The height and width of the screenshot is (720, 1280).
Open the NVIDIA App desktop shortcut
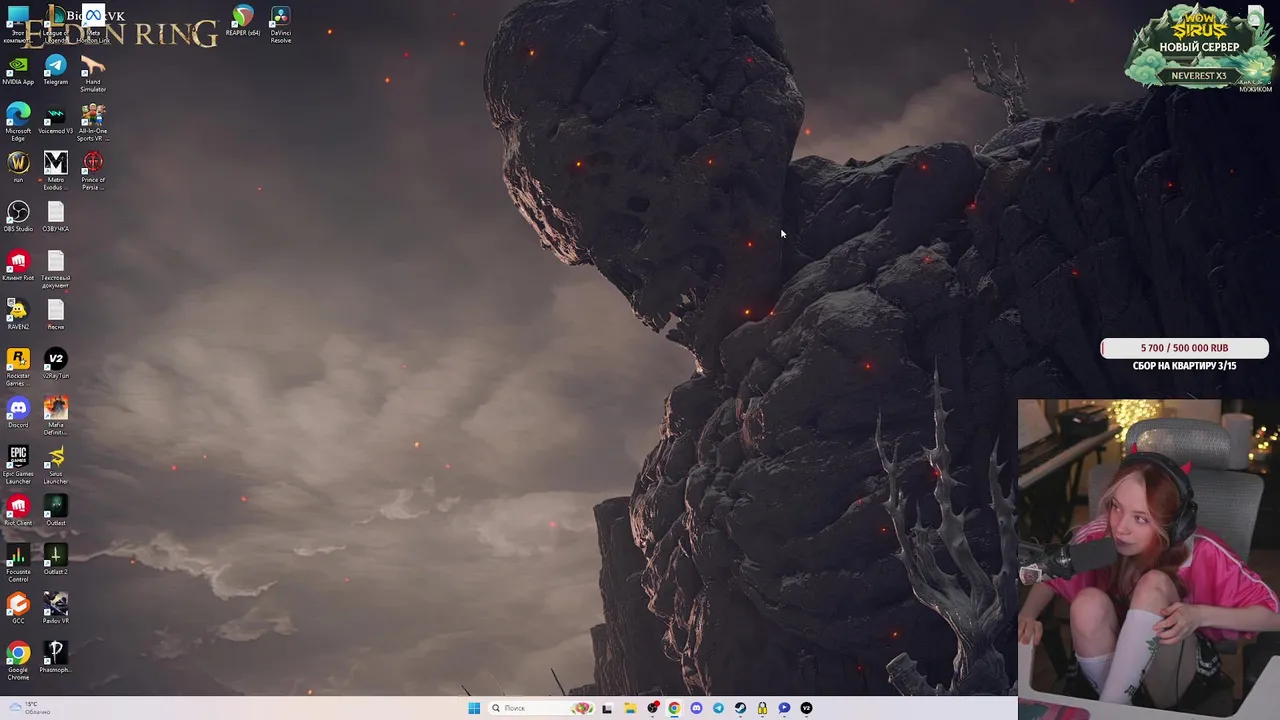click(18, 70)
